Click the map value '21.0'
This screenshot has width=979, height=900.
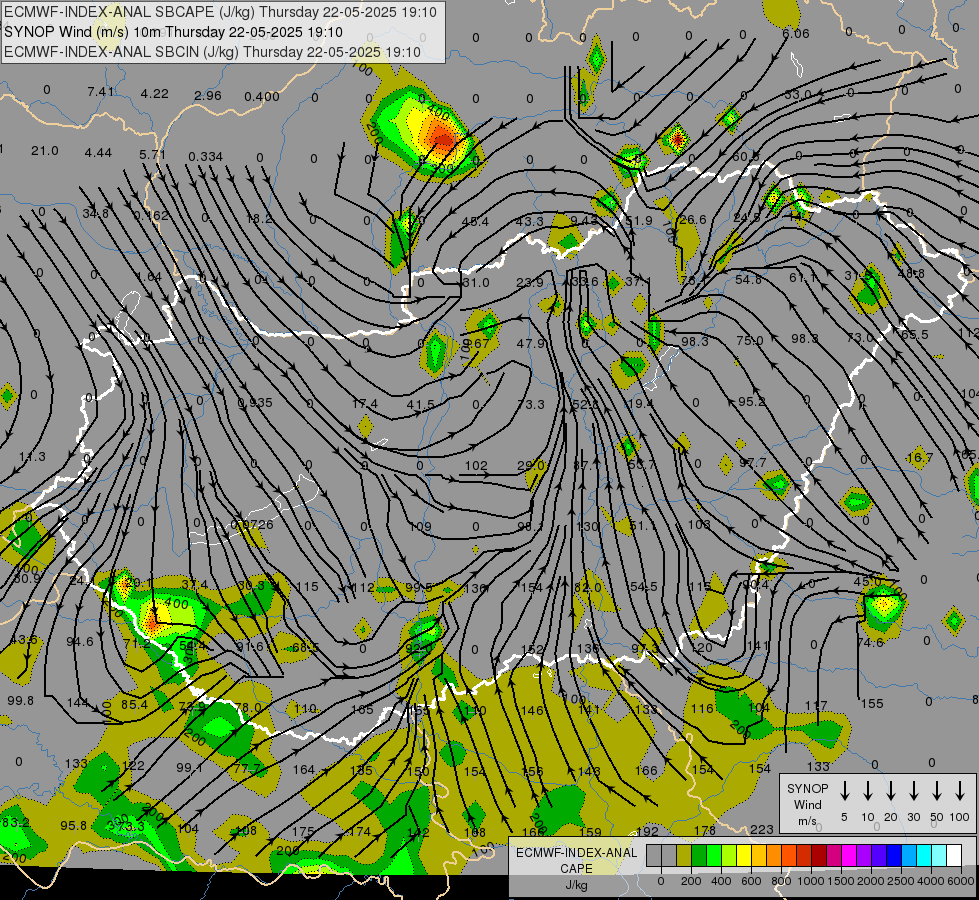pyautogui.click(x=45, y=151)
